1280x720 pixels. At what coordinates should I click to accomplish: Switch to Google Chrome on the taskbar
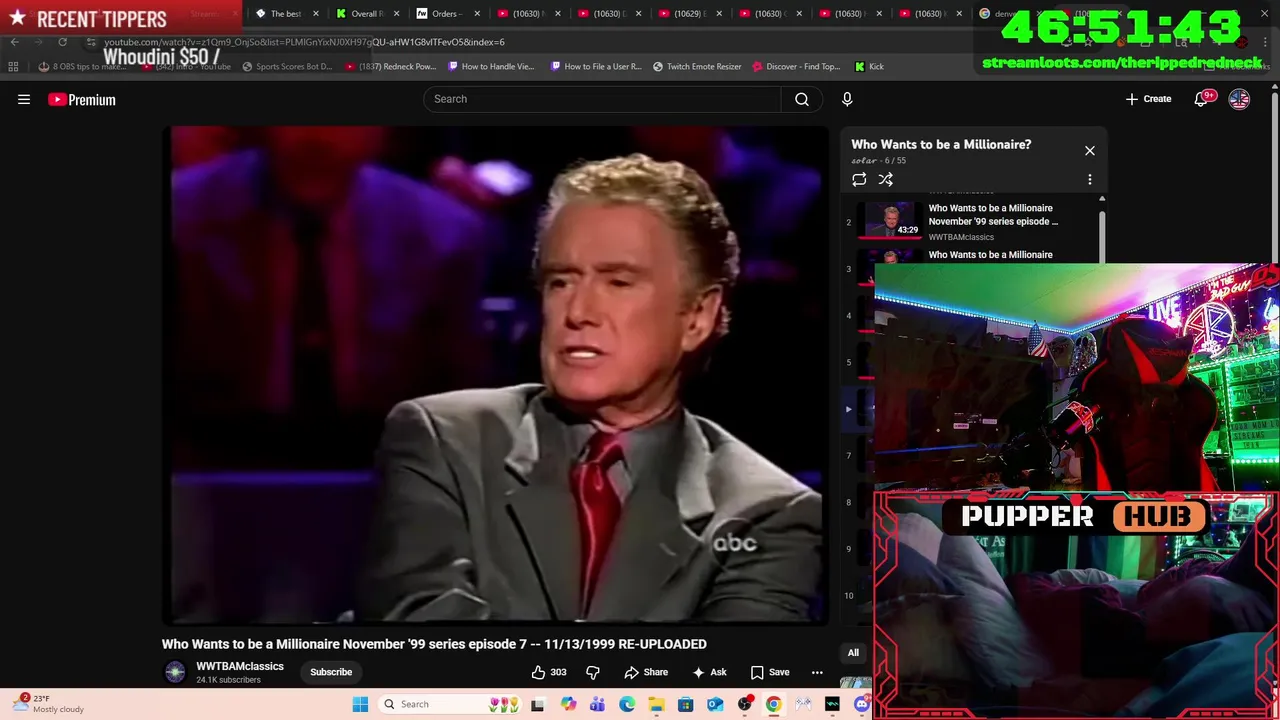click(773, 704)
